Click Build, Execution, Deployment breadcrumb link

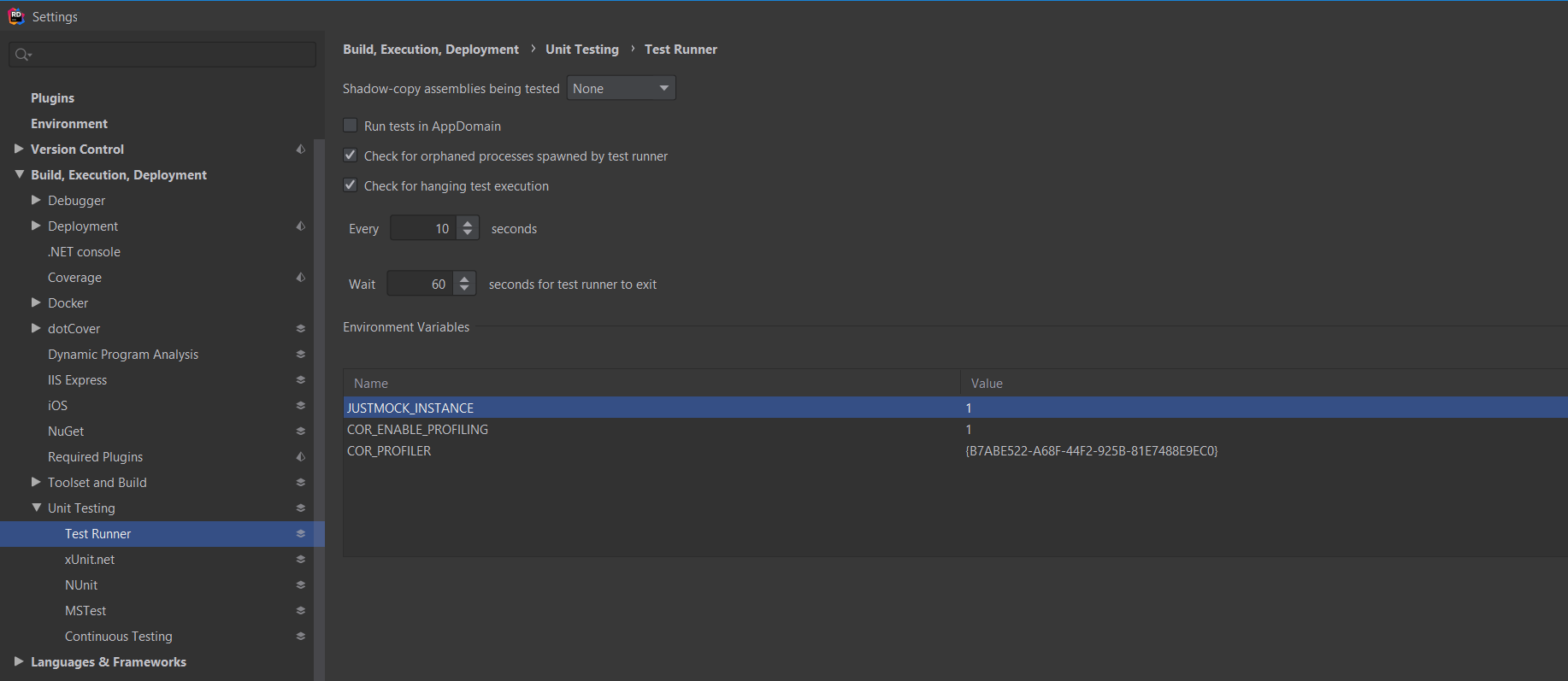[430, 50]
